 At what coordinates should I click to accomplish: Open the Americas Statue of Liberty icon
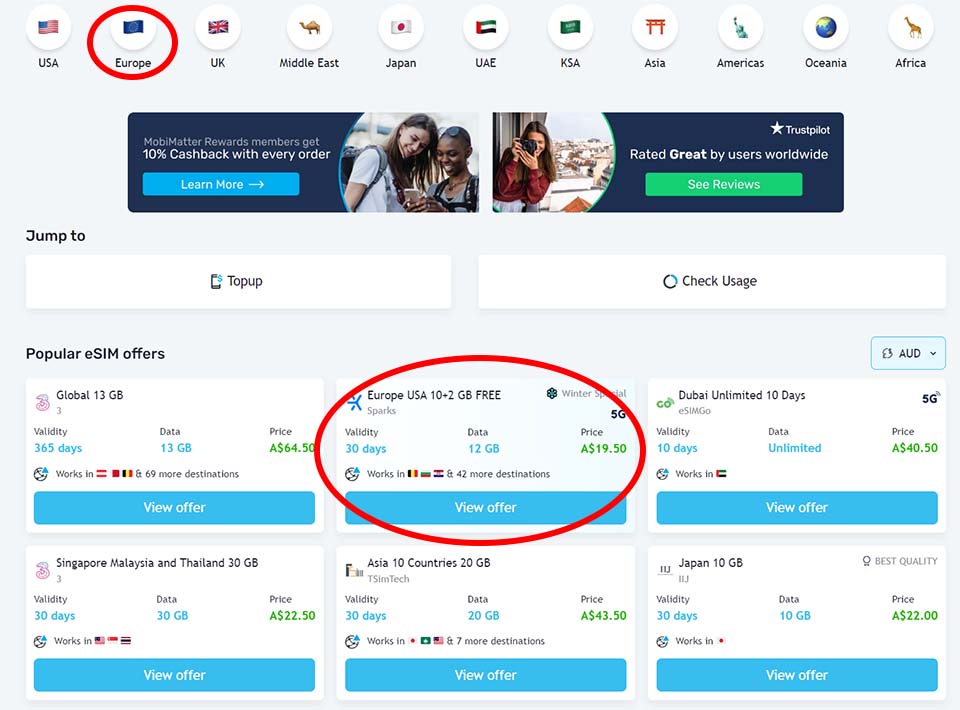(741, 27)
